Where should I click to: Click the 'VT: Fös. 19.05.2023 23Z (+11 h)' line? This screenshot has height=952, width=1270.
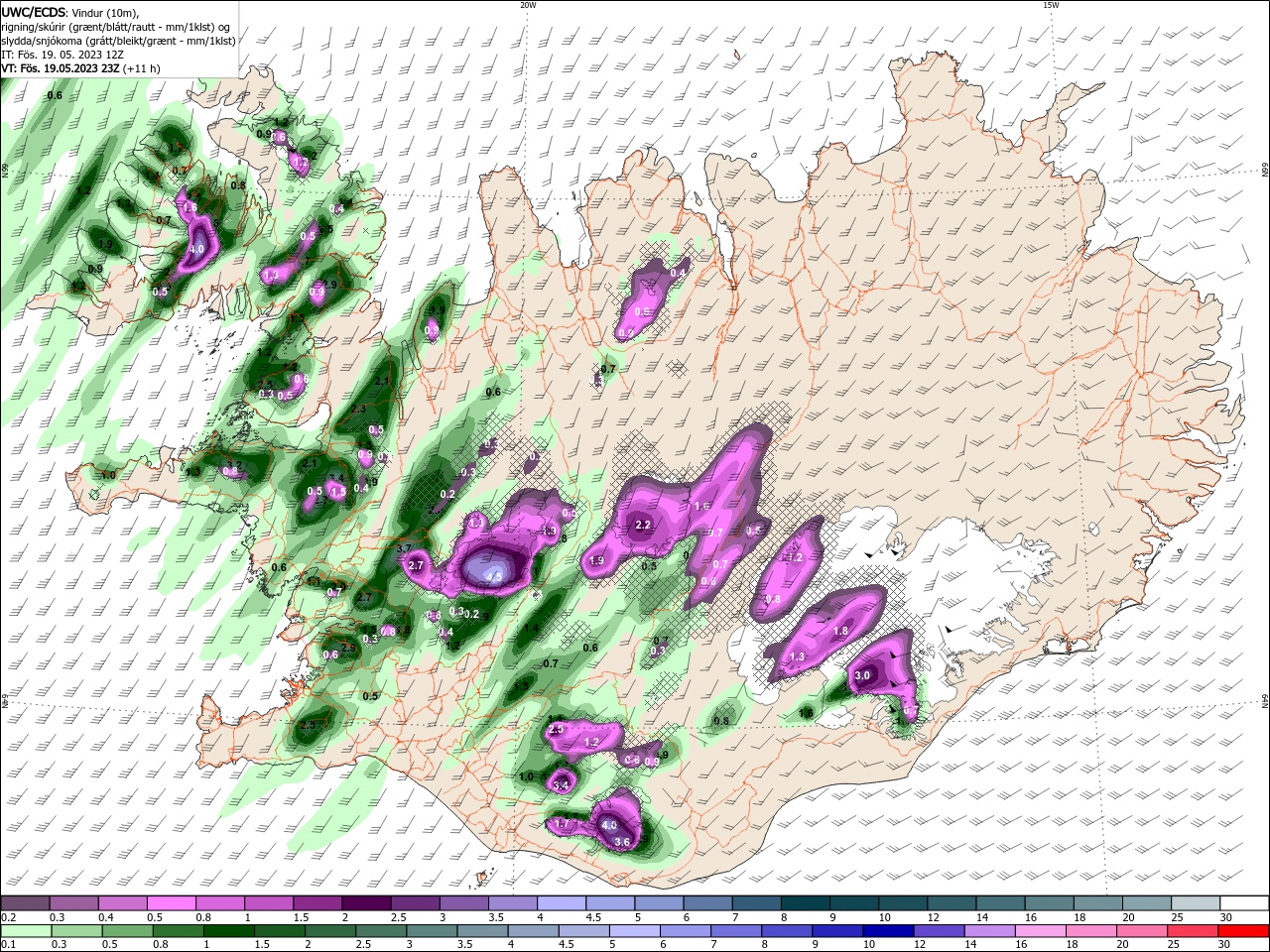[81, 68]
